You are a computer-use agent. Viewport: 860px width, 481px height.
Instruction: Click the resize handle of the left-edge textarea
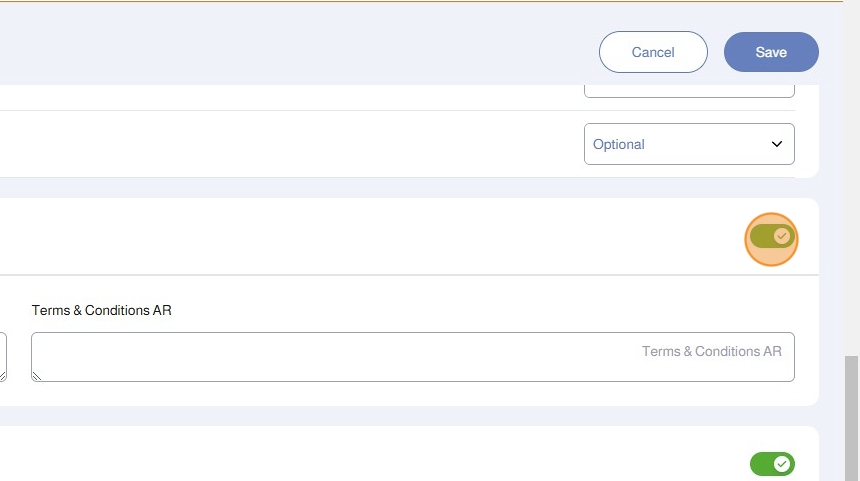(3, 376)
